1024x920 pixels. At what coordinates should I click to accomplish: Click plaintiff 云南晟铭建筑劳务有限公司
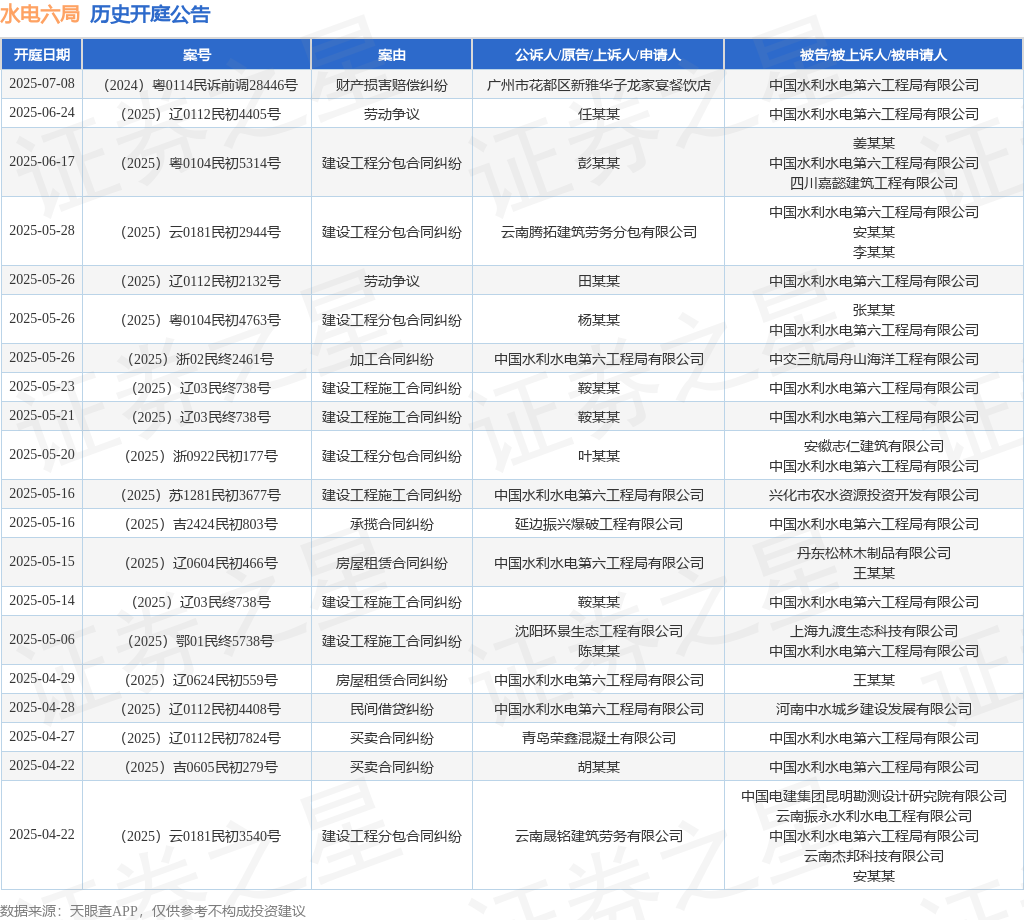(x=598, y=836)
